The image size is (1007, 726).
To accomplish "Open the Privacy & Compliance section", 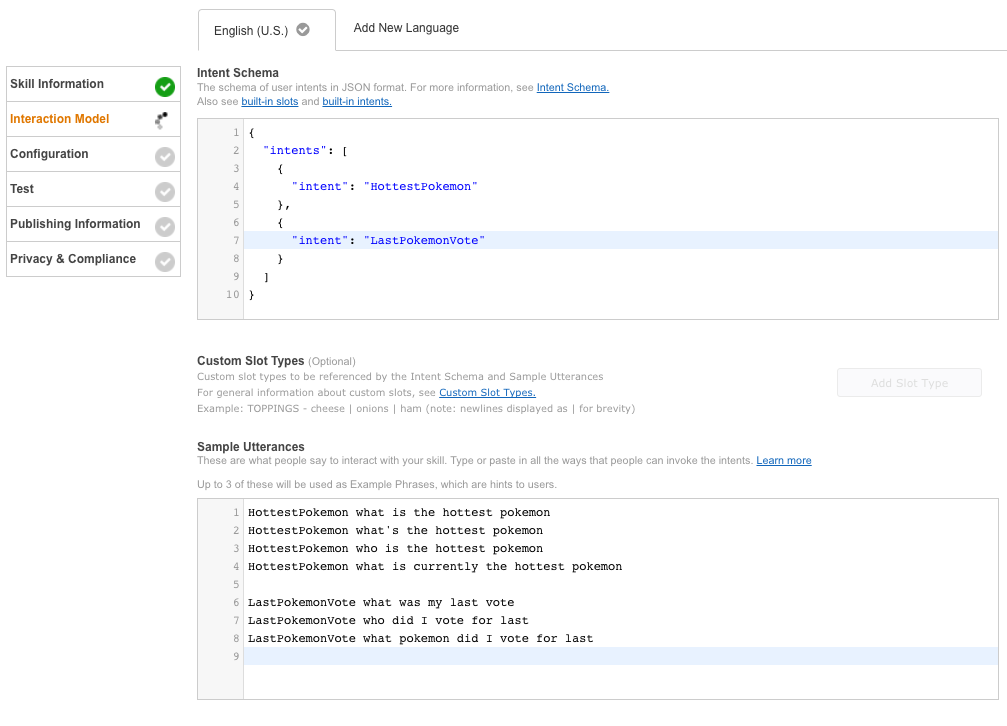I will click(93, 259).
